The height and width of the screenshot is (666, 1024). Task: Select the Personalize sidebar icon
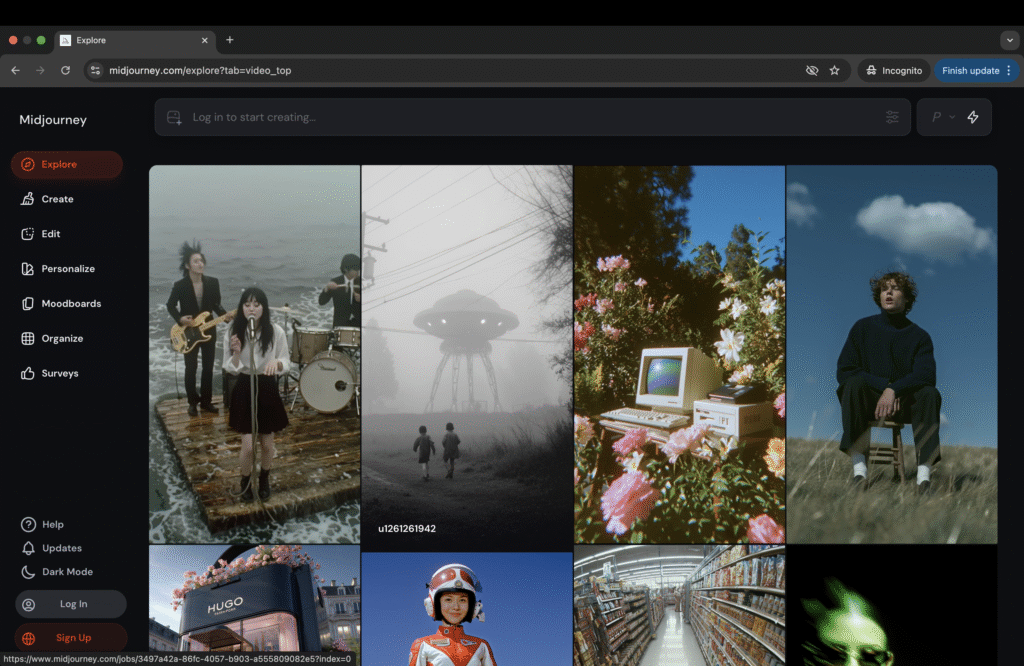[x=28, y=269]
